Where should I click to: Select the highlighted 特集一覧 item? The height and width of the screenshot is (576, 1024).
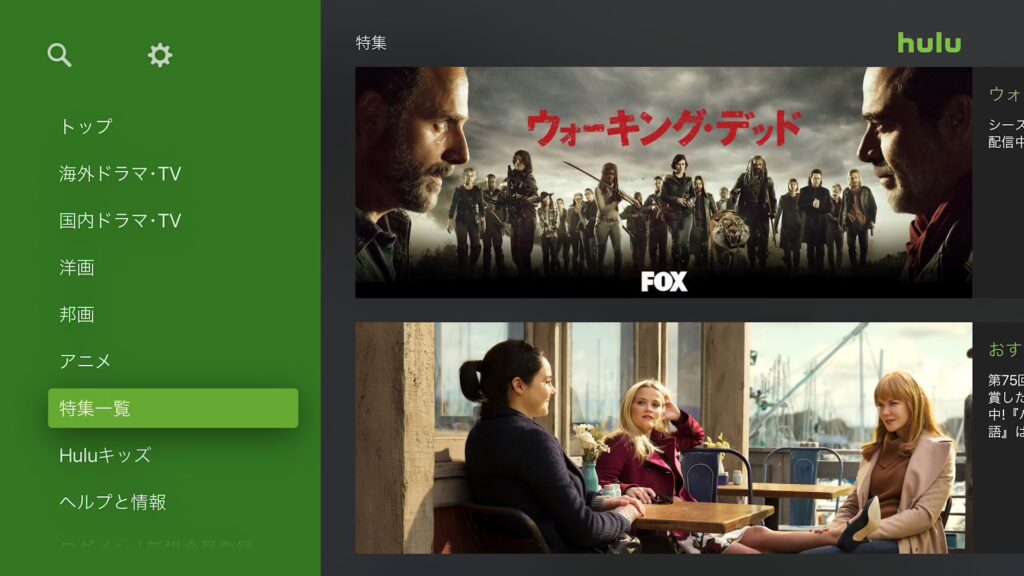point(173,408)
